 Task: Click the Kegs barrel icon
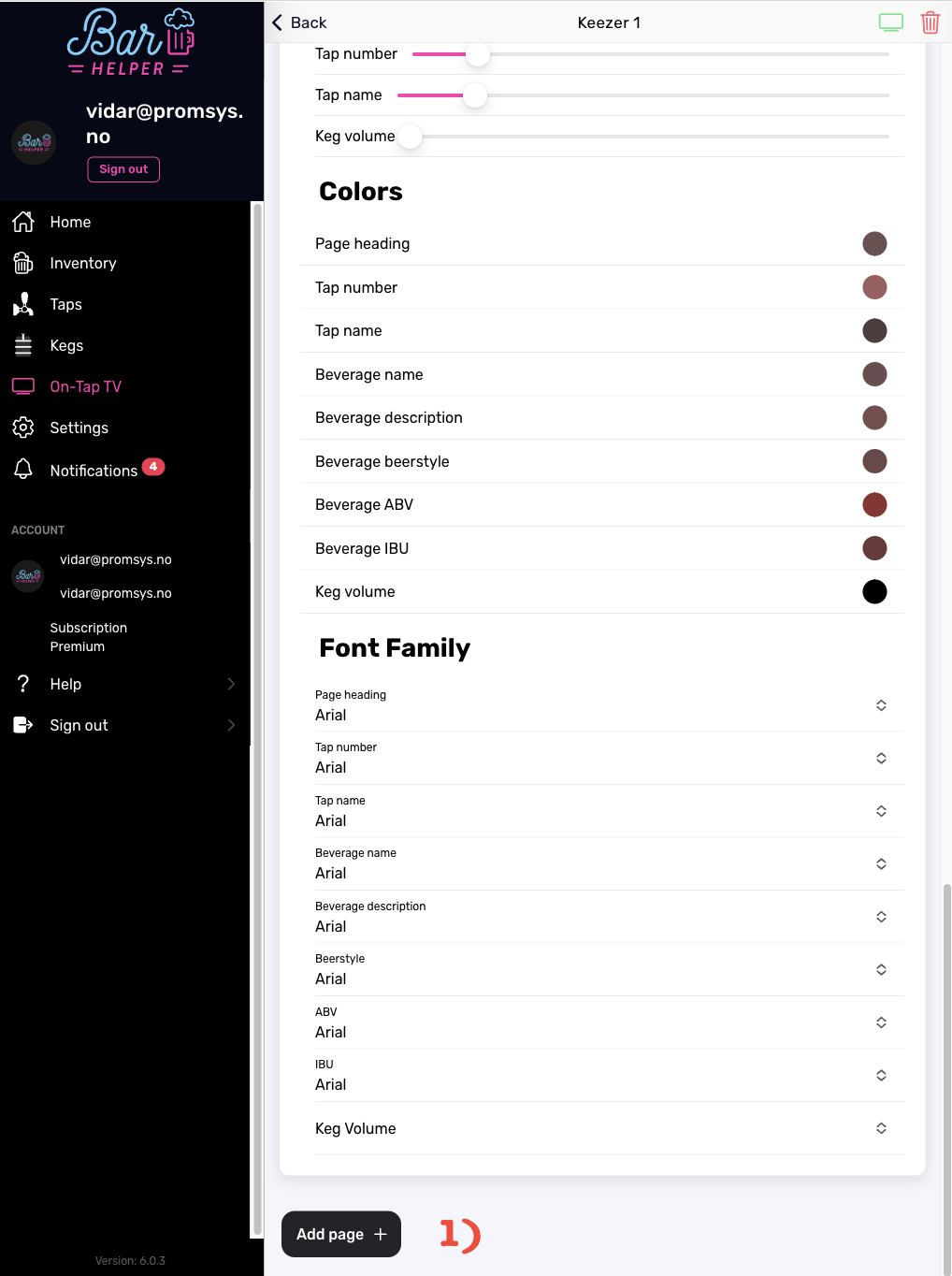click(x=23, y=345)
